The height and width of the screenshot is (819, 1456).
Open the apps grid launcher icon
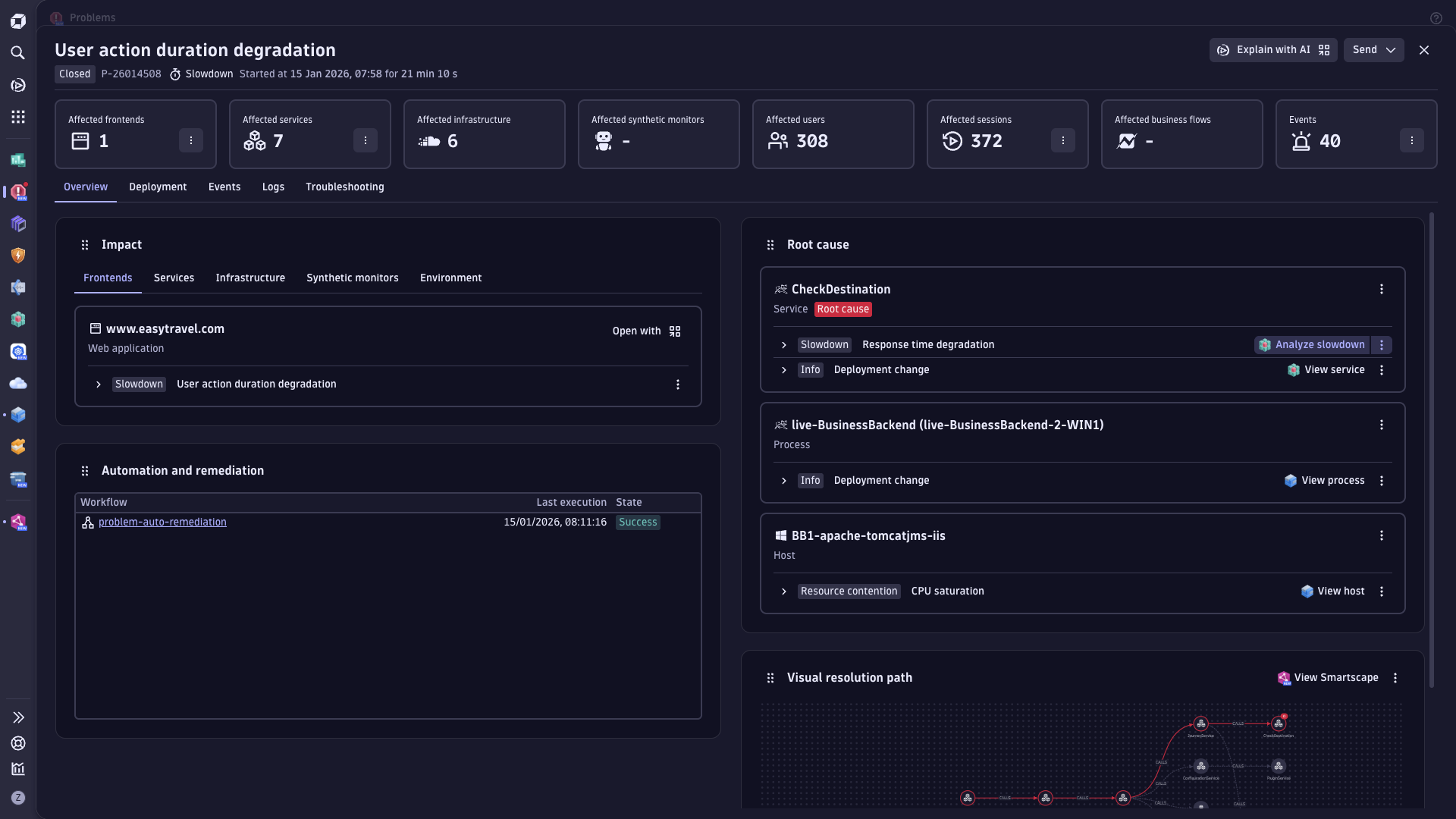coord(18,117)
